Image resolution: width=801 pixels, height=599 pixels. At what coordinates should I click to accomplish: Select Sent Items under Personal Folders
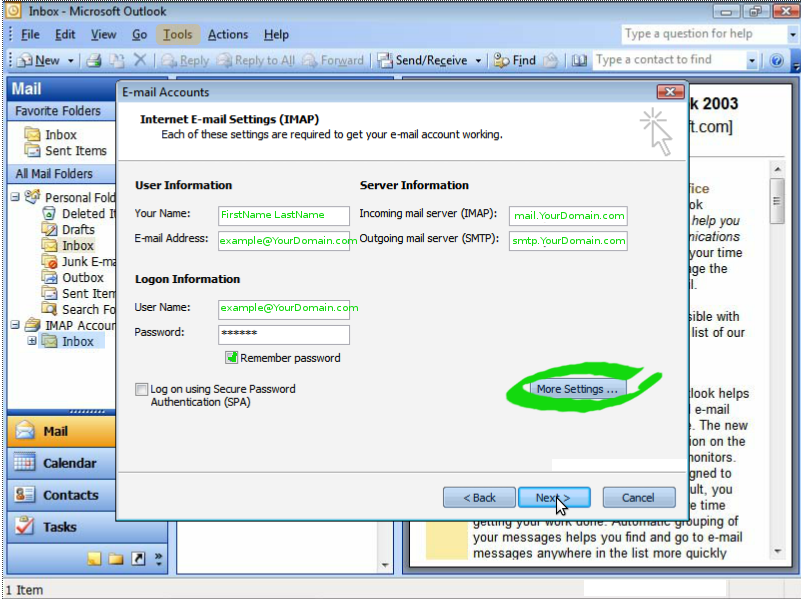[78, 294]
